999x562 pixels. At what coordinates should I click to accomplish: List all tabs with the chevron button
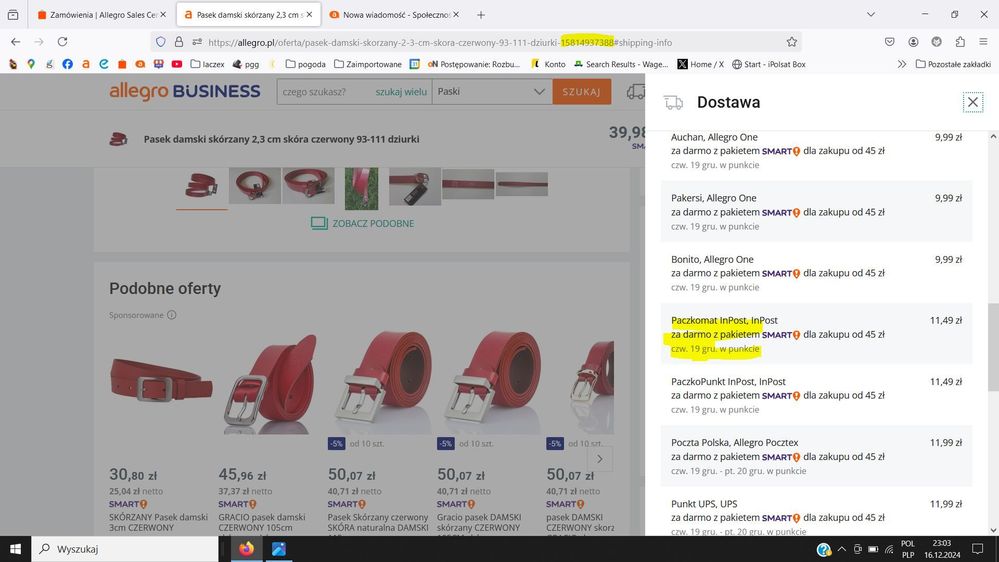(870, 14)
